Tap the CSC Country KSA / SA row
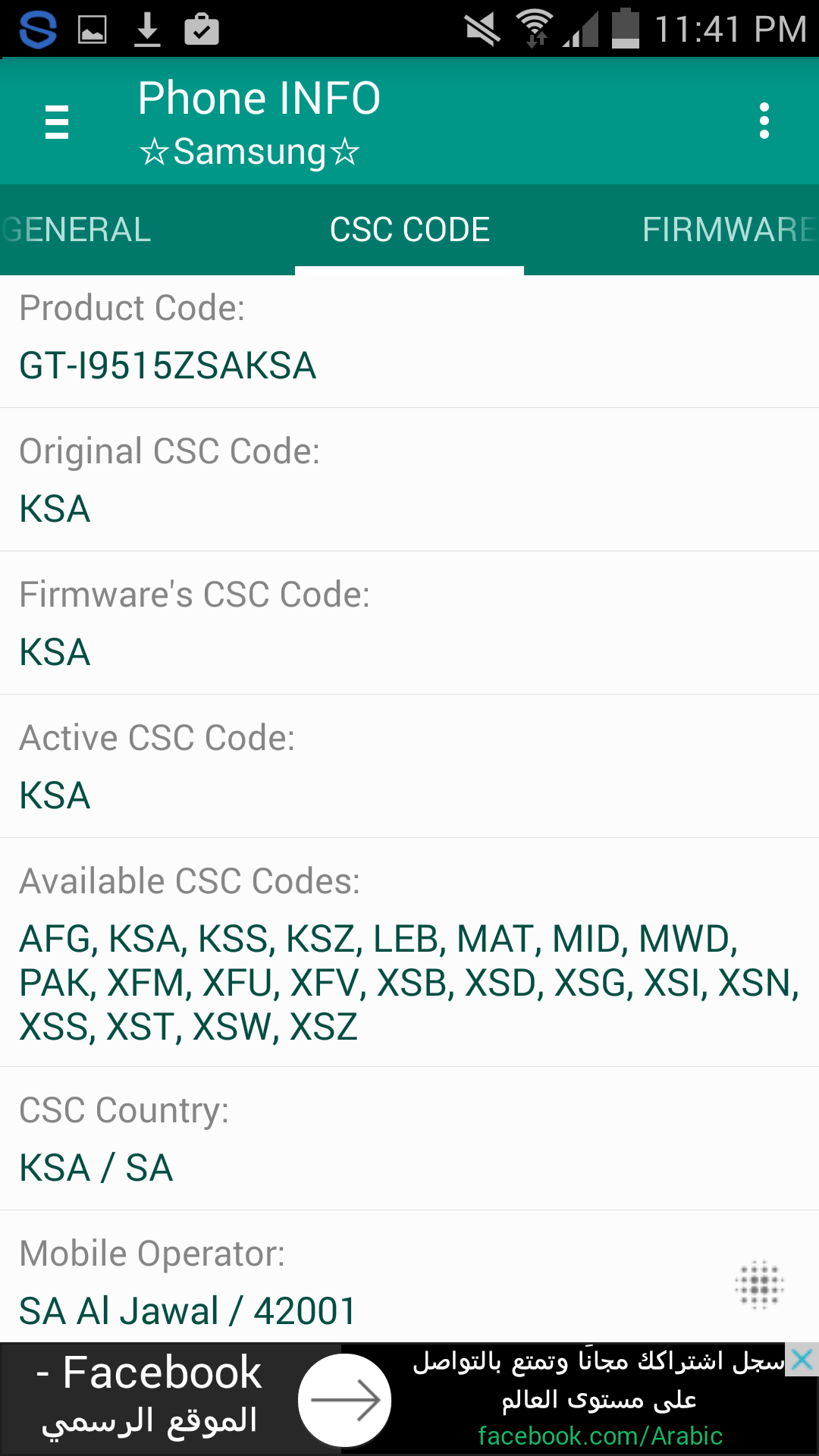819x1456 pixels. coord(409,1139)
